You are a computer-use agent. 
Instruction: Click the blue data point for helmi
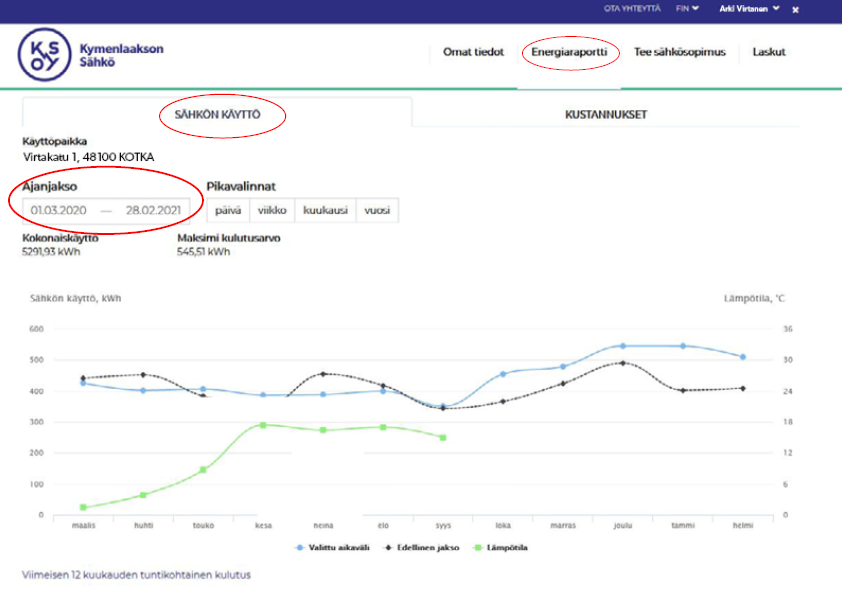point(743,357)
